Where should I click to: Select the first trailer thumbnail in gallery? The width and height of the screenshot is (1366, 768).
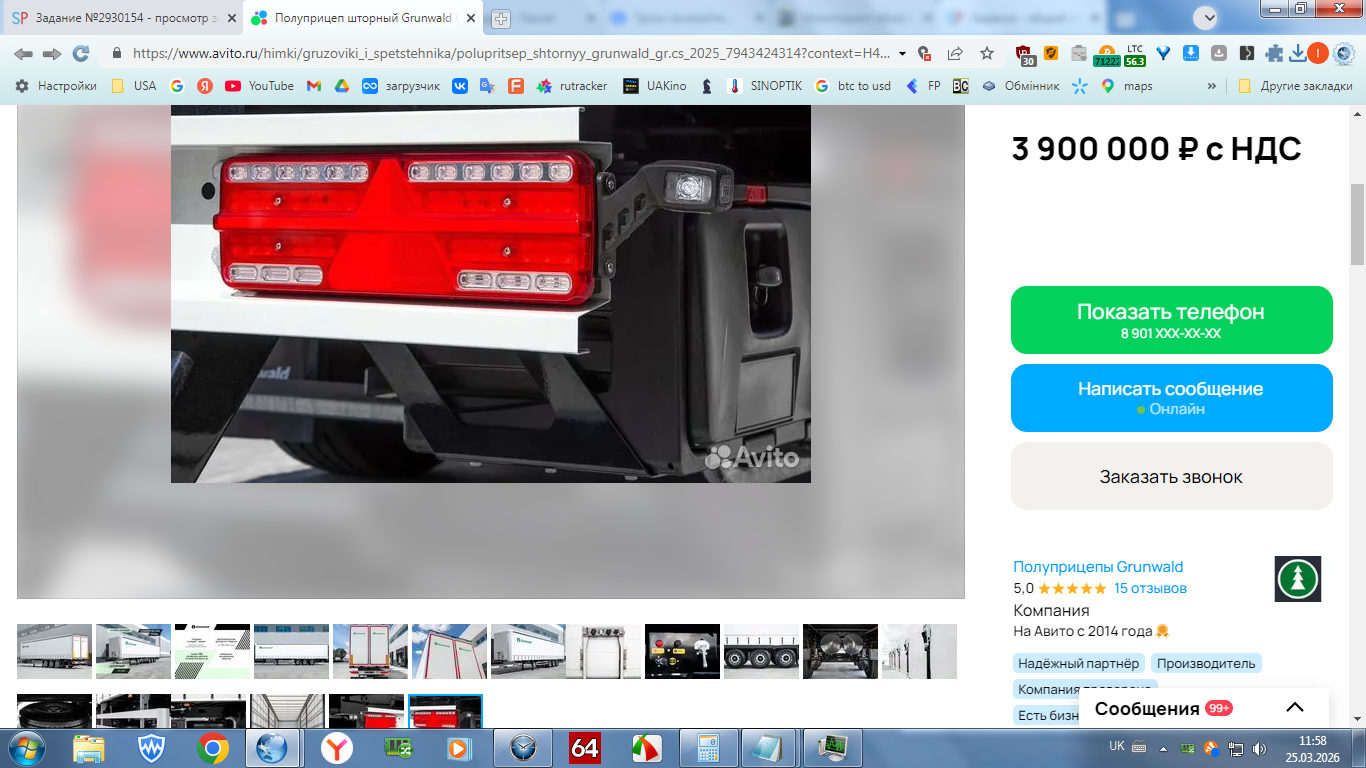coord(54,651)
